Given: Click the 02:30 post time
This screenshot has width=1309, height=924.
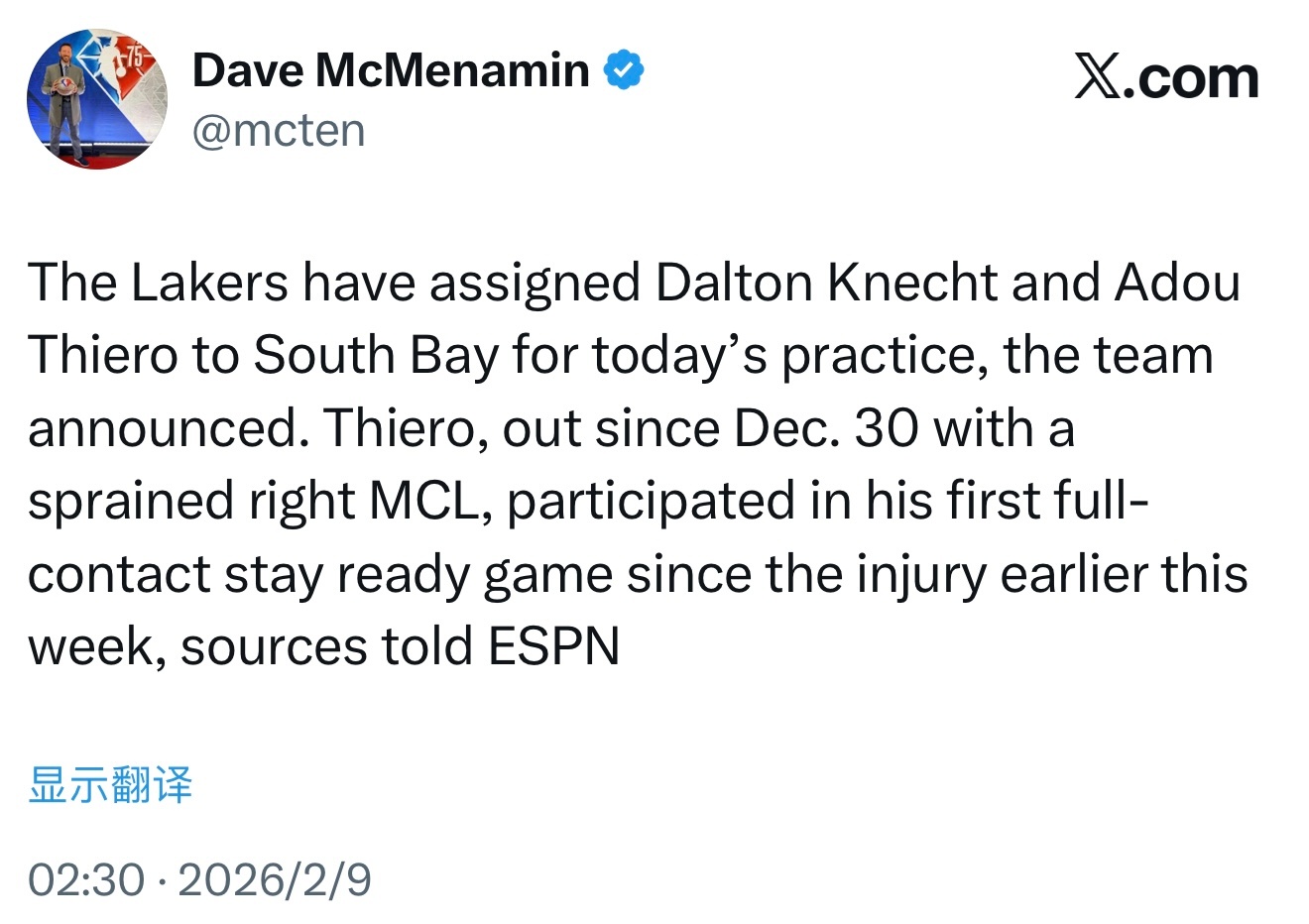Looking at the screenshot, I should [86, 879].
